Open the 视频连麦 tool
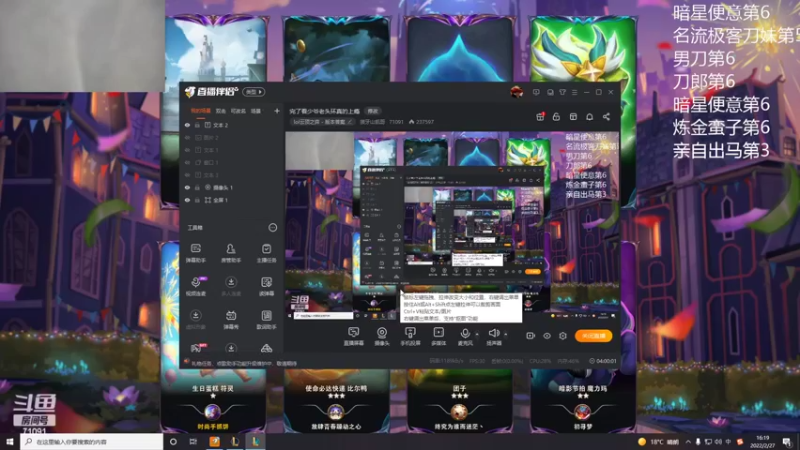 coord(195,286)
